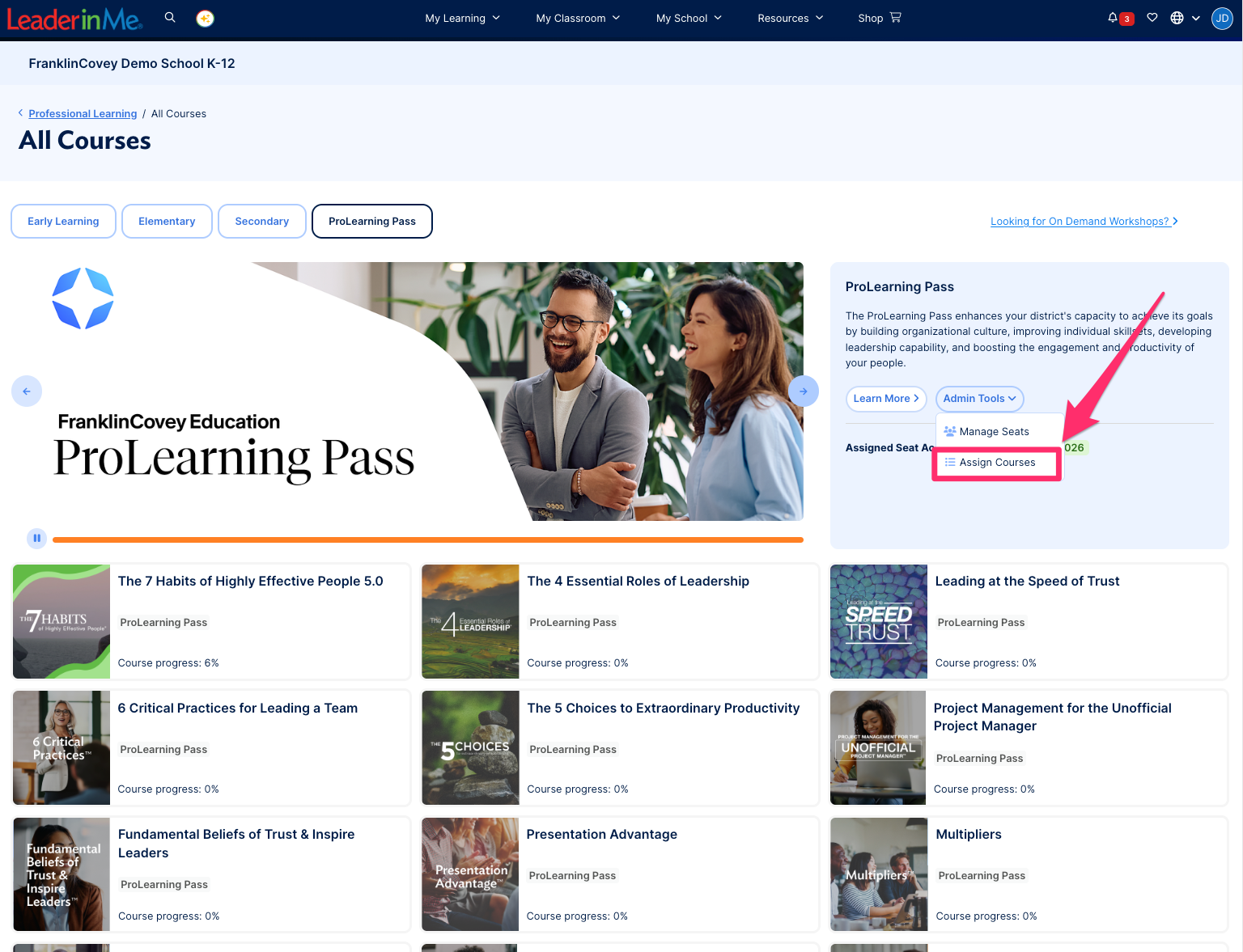
Task: Open The 7 Habits of Highly Effective People 5.0
Action: coord(251,582)
